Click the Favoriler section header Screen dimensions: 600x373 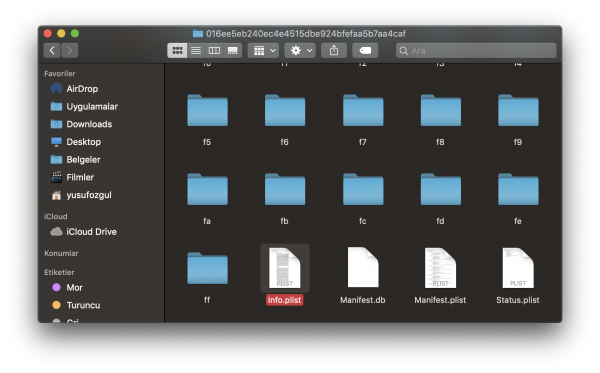(x=60, y=73)
